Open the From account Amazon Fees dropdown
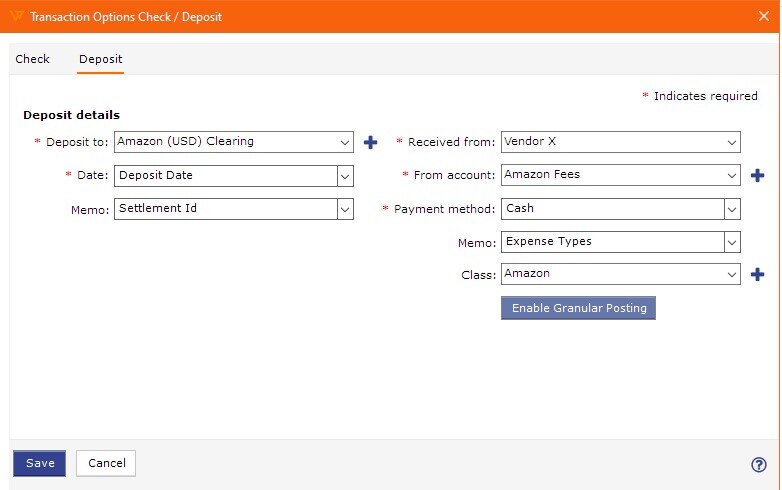 [620, 175]
